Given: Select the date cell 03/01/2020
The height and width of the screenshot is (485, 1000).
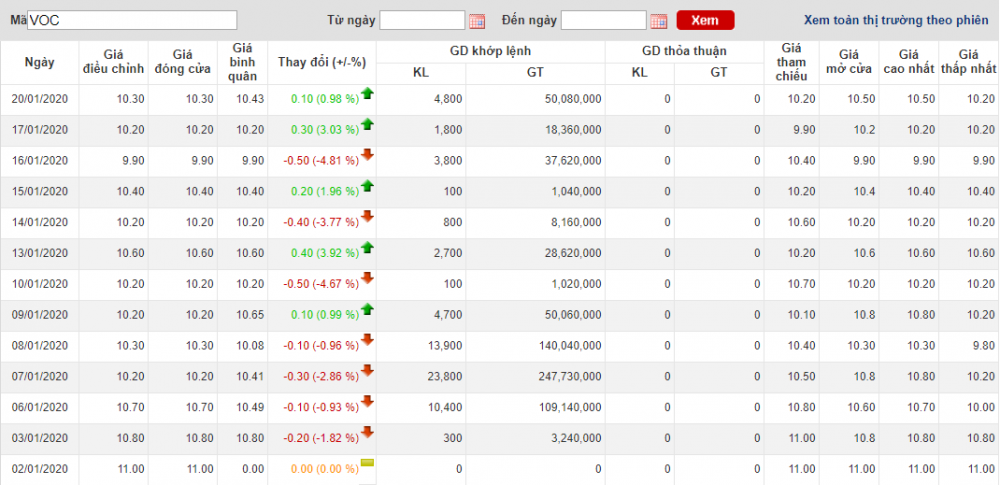Looking at the screenshot, I should (40, 438).
